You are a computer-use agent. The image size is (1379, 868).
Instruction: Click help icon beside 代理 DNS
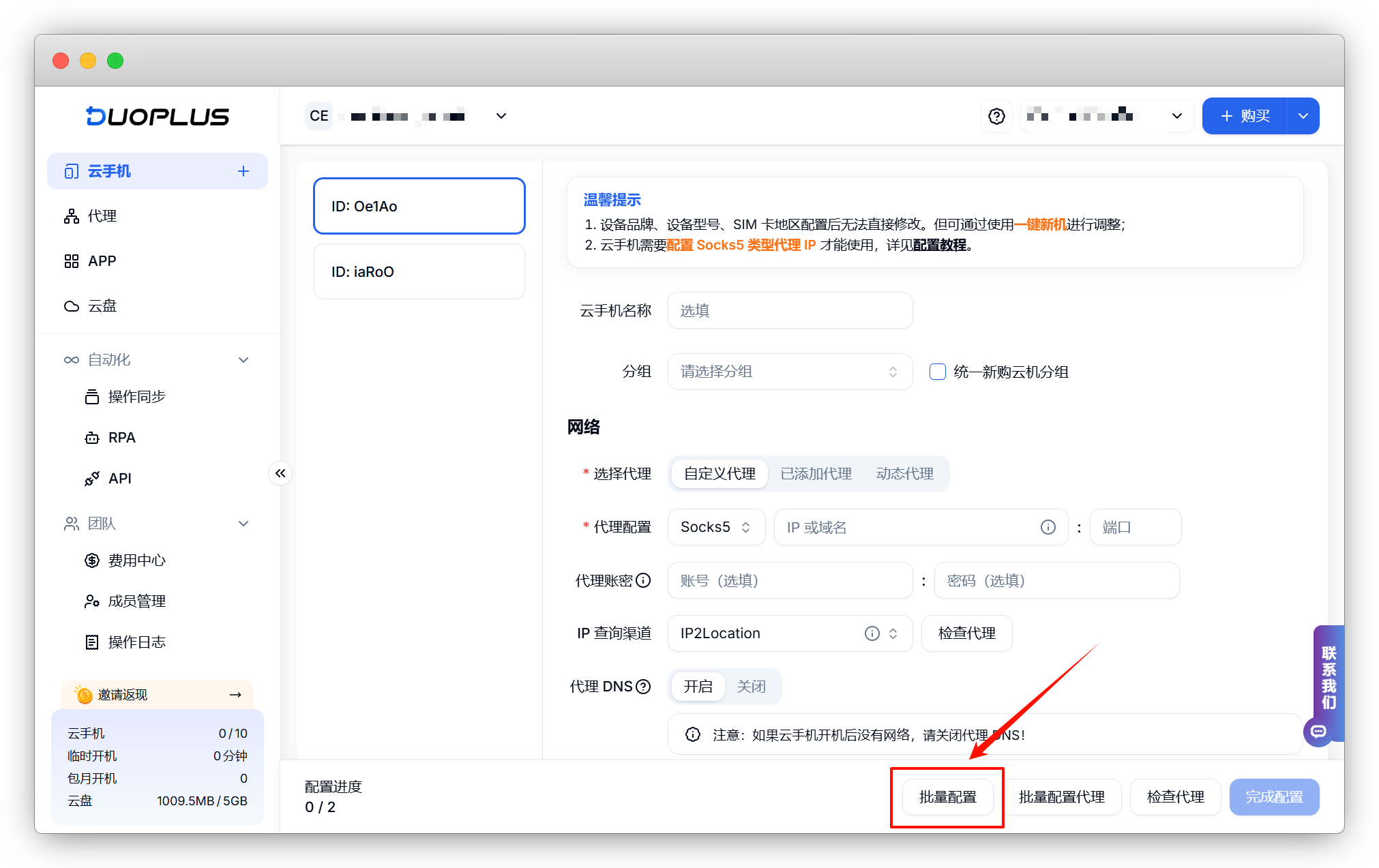click(643, 687)
